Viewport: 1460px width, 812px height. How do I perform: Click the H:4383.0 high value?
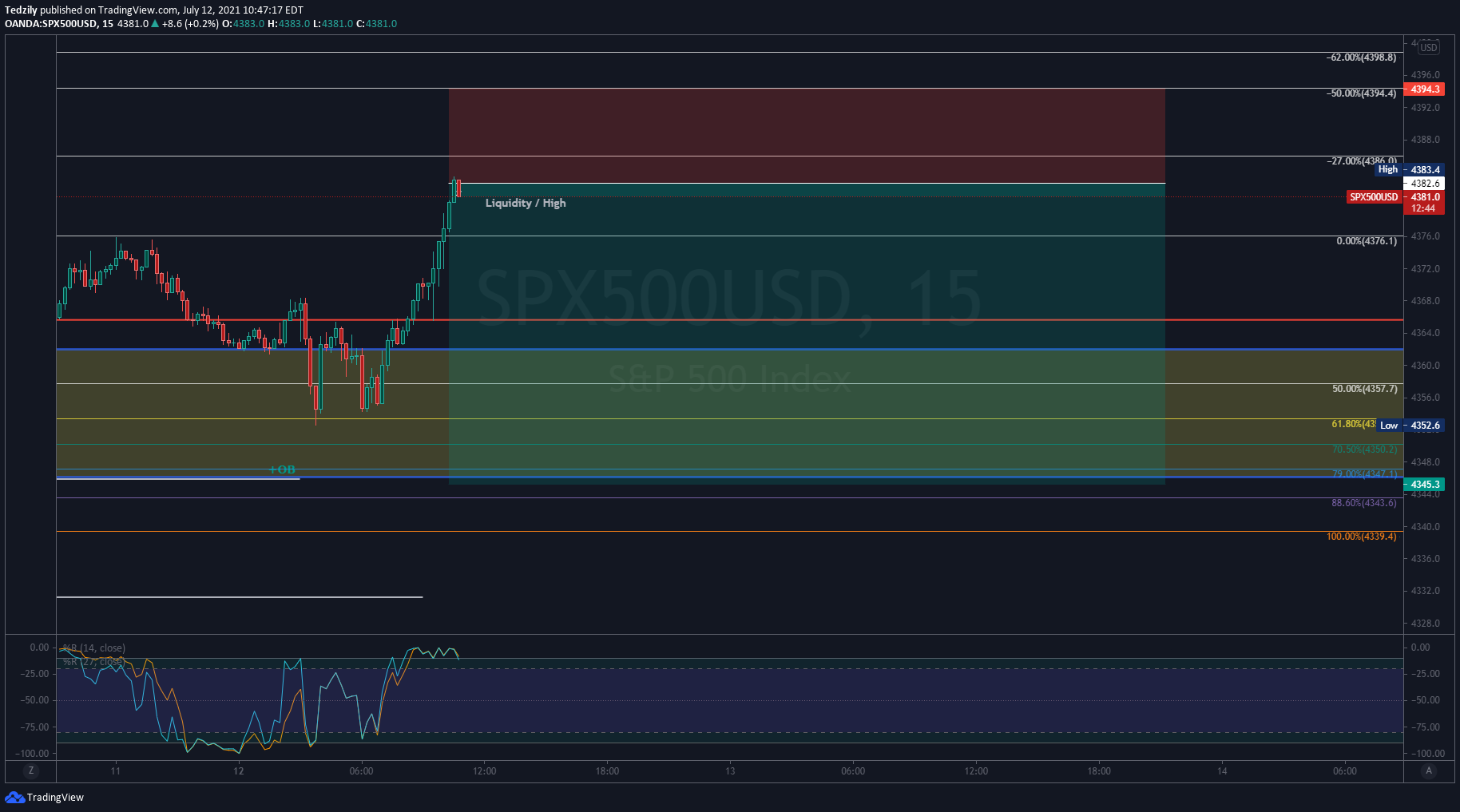(288, 24)
